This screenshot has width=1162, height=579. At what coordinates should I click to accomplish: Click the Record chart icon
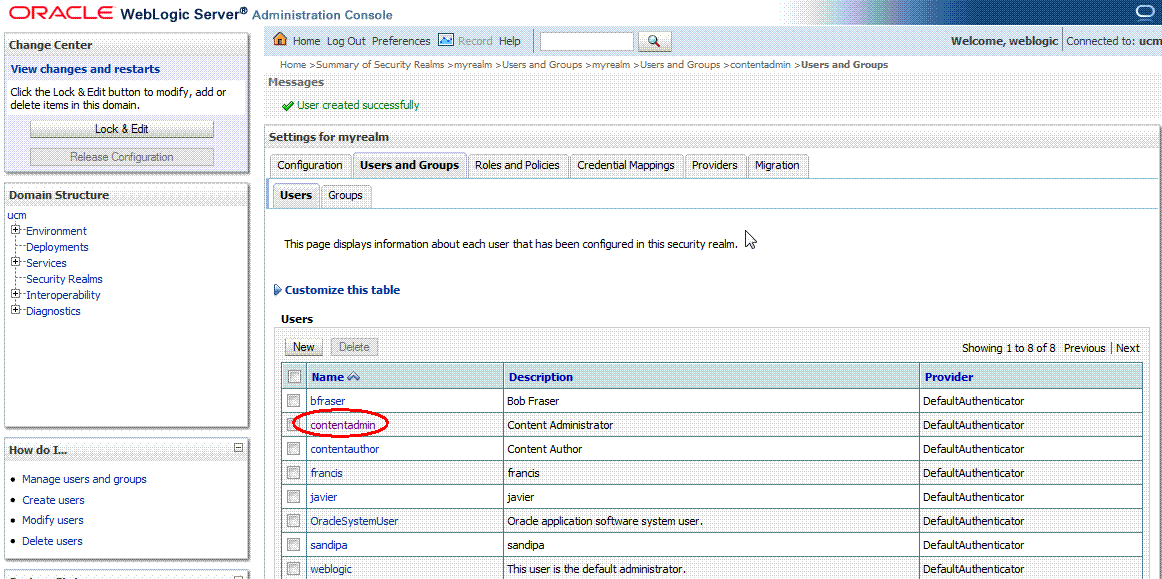coord(446,40)
